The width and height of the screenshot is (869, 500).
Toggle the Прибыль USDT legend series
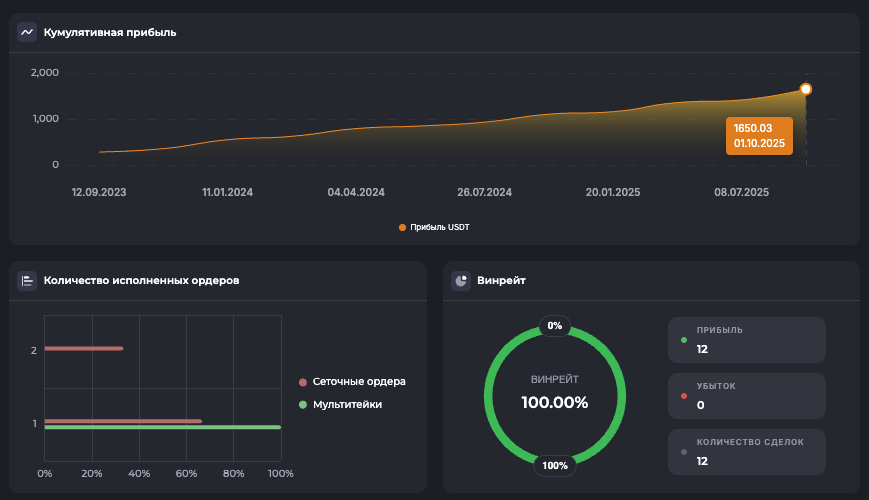pos(434,227)
